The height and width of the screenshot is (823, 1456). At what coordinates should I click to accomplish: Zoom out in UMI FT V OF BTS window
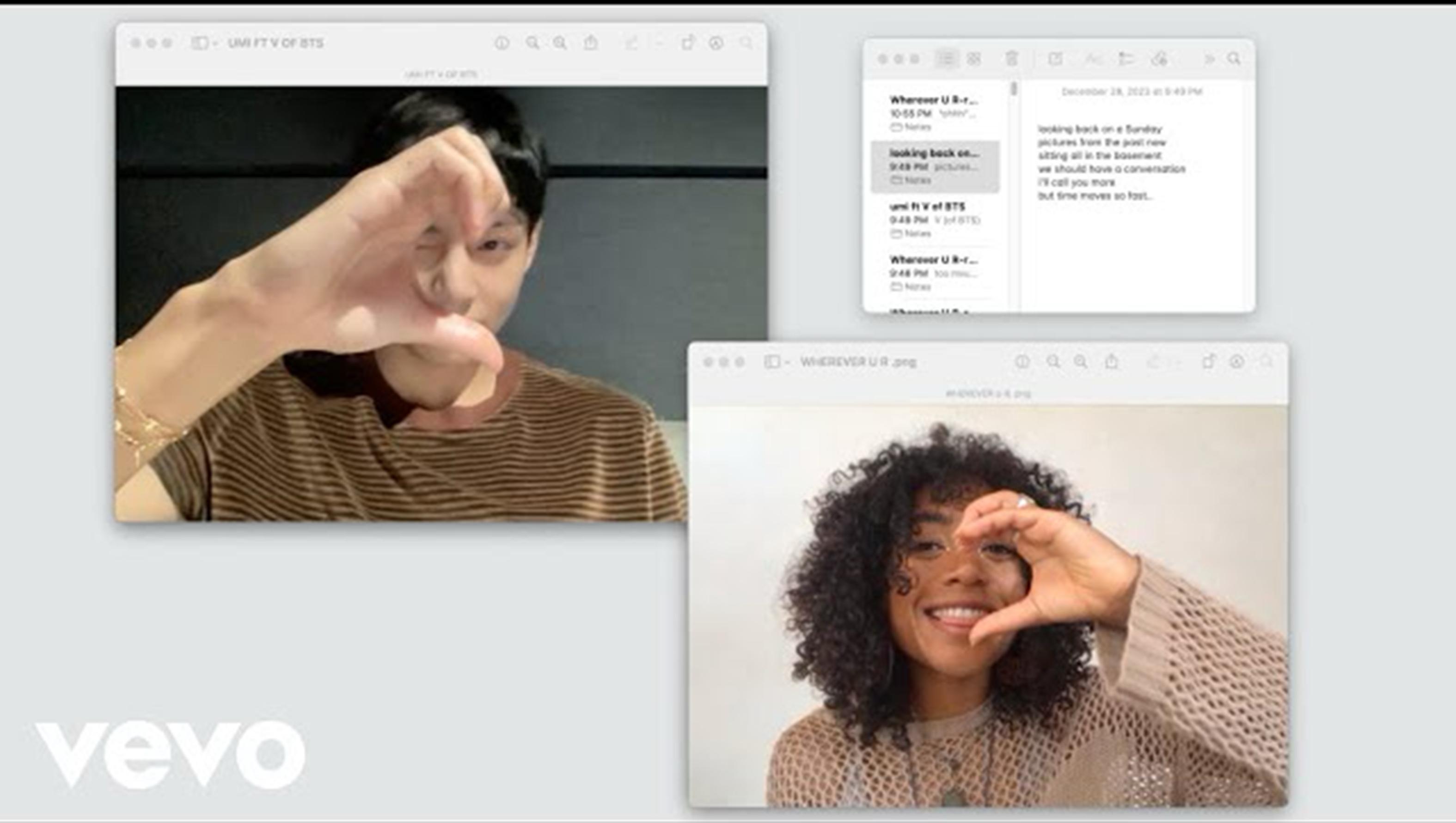point(532,43)
